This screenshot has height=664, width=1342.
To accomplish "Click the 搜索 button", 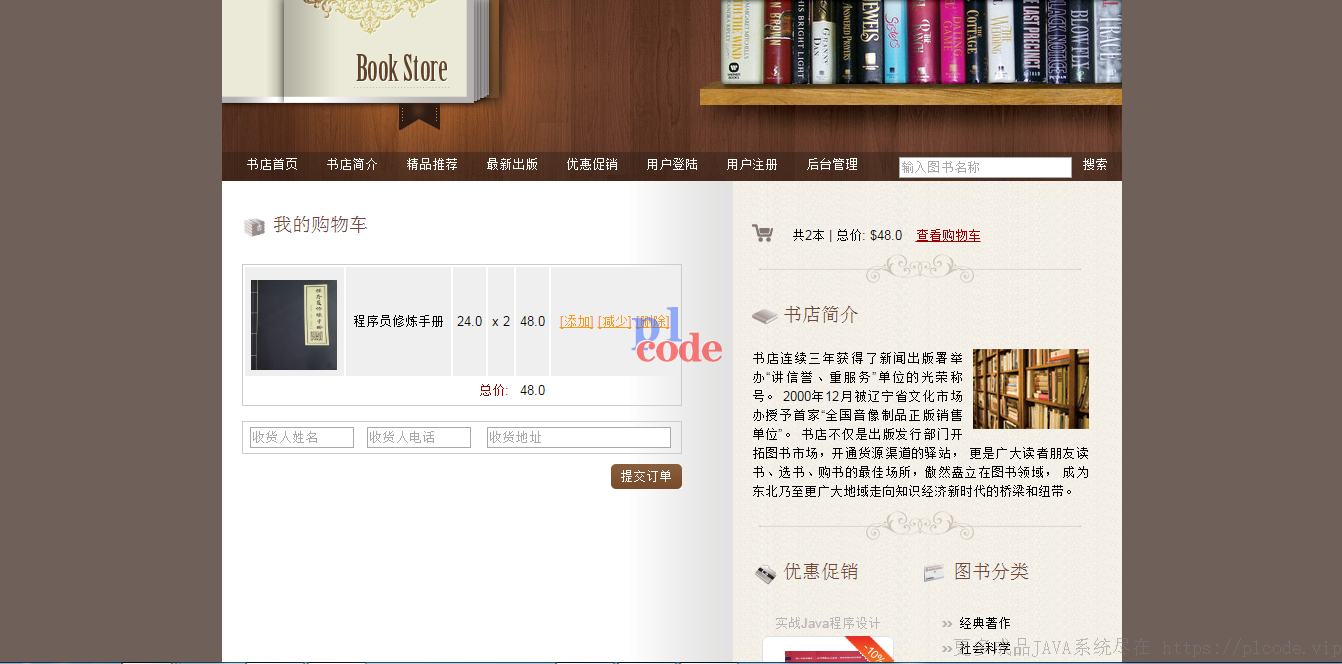I will (1095, 165).
